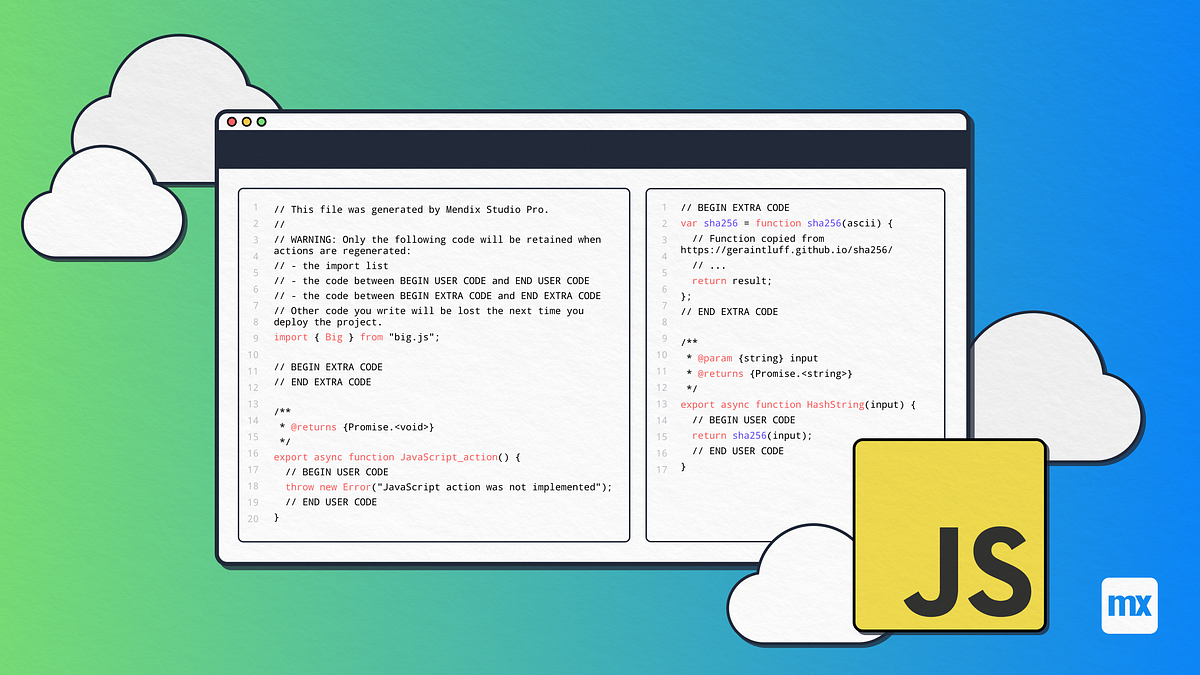Screen dimensions: 1200x675
Task: Select line number 13 in right panel
Action: pyautogui.click(x=662, y=404)
